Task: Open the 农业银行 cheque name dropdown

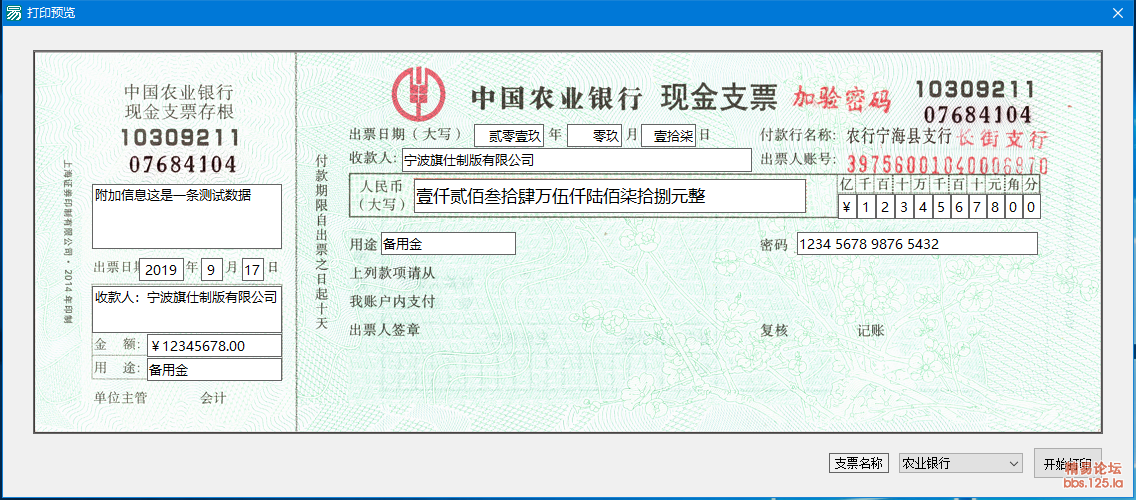Action: tap(960, 464)
